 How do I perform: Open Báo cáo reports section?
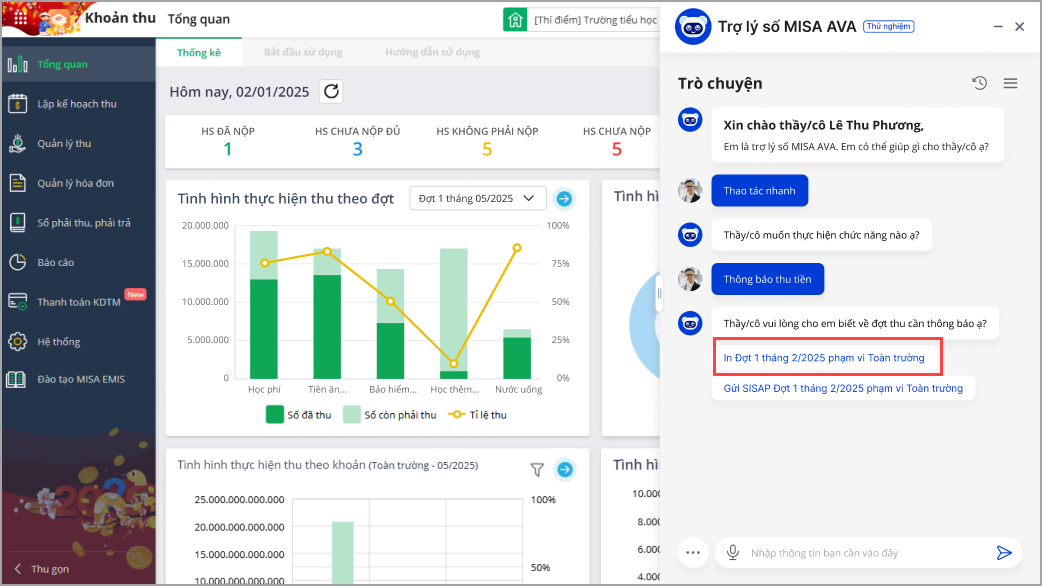[x=78, y=262]
